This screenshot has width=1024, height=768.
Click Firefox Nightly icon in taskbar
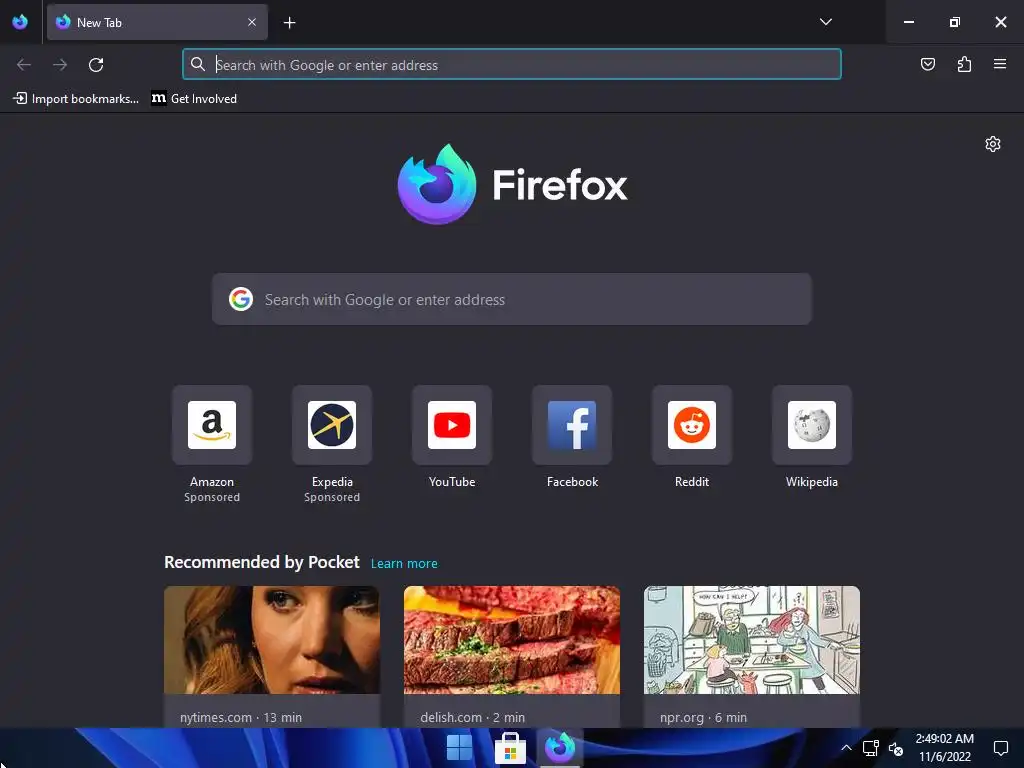tap(560, 748)
